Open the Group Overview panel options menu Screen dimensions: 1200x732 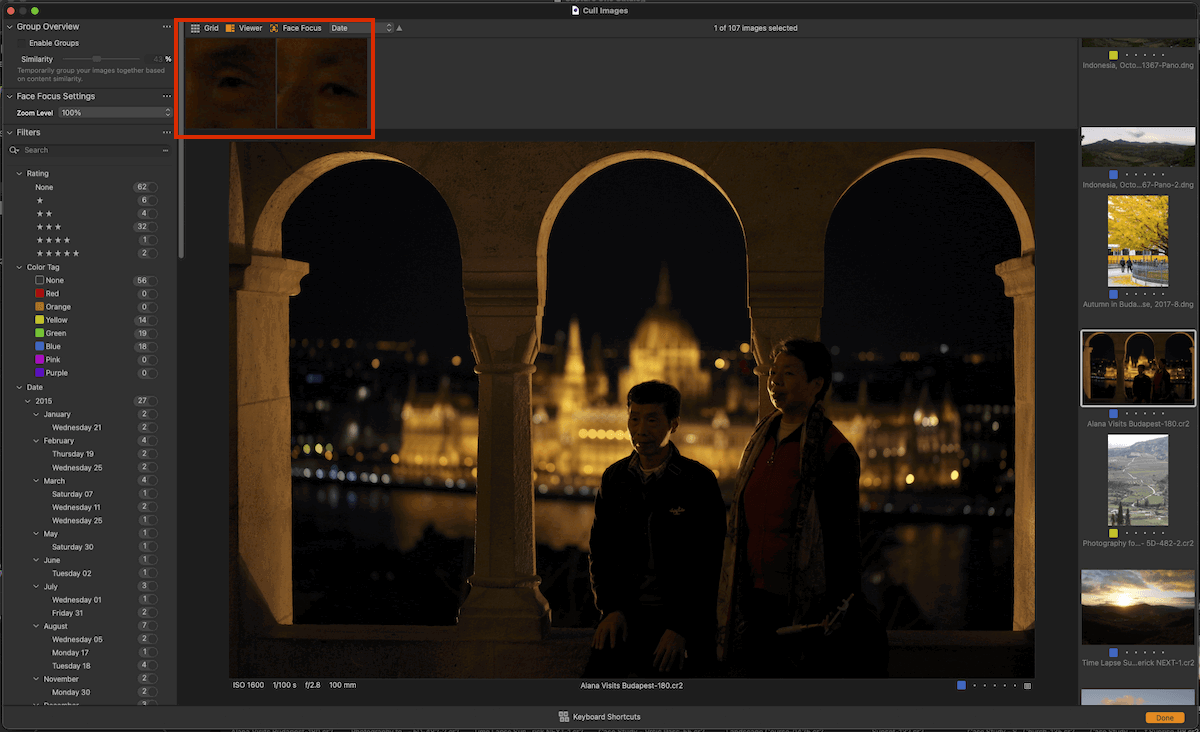coord(166,27)
